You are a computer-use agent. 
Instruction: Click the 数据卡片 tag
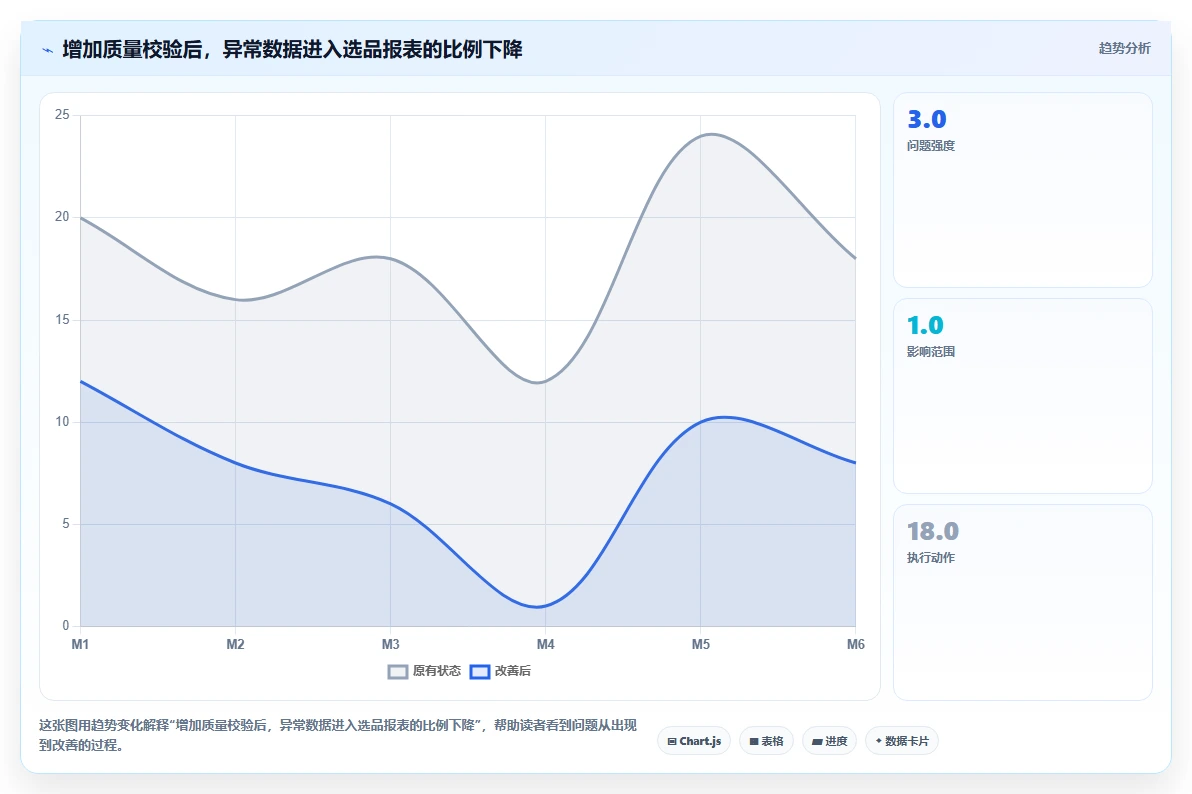click(x=902, y=741)
